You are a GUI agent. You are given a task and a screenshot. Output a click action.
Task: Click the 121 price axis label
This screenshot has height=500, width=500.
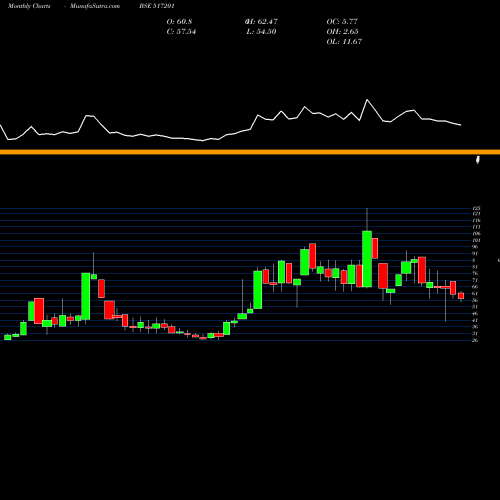pyautogui.click(x=476, y=214)
